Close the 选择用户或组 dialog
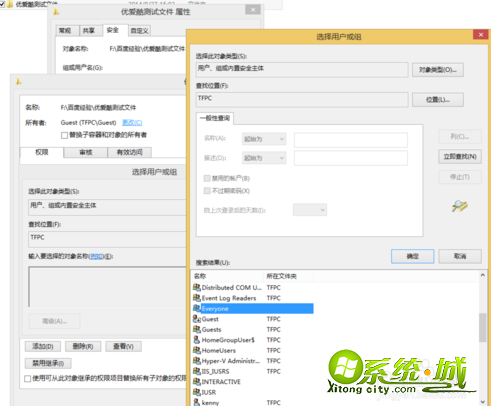This screenshot has height=406, width=491. coord(481,35)
